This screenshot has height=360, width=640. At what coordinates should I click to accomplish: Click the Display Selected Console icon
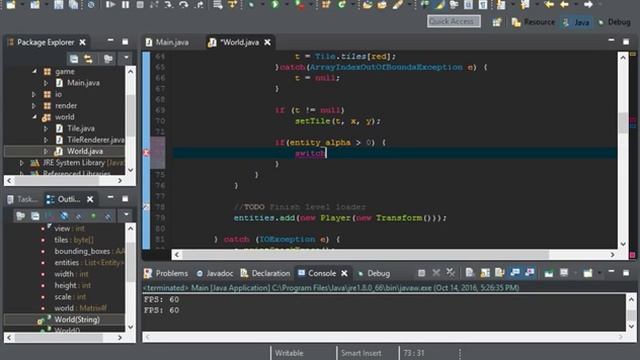[x=564, y=273]
